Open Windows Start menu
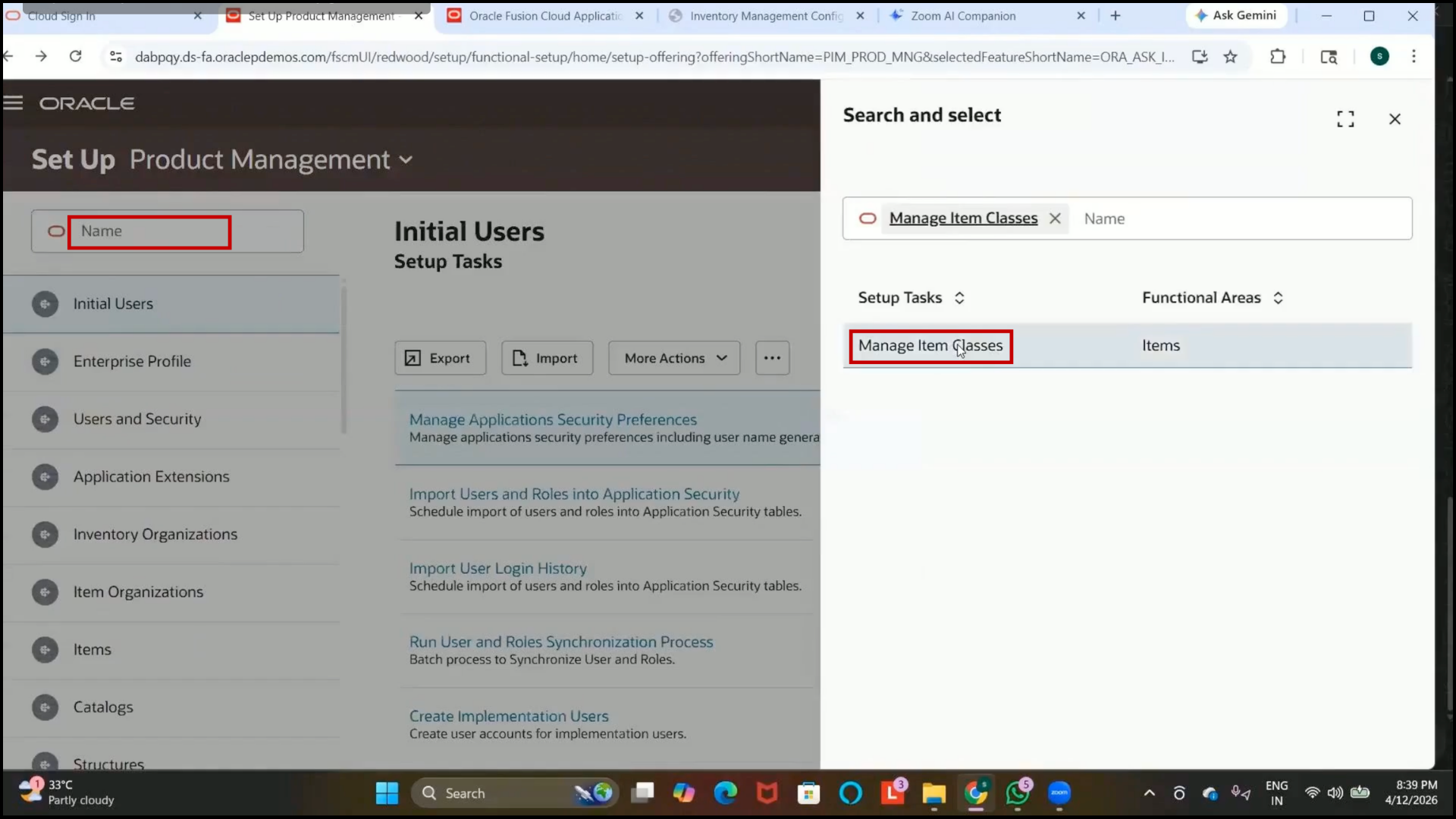 pos(387,793)
